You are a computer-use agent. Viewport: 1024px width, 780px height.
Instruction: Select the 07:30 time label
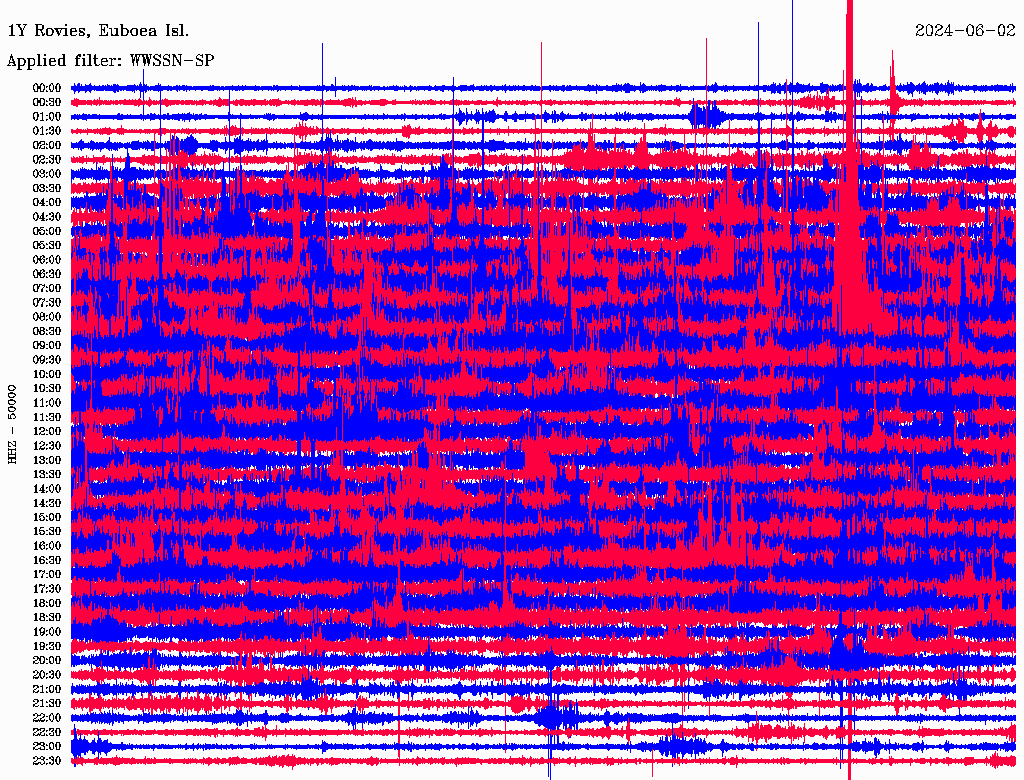click(x=47, y=302)
